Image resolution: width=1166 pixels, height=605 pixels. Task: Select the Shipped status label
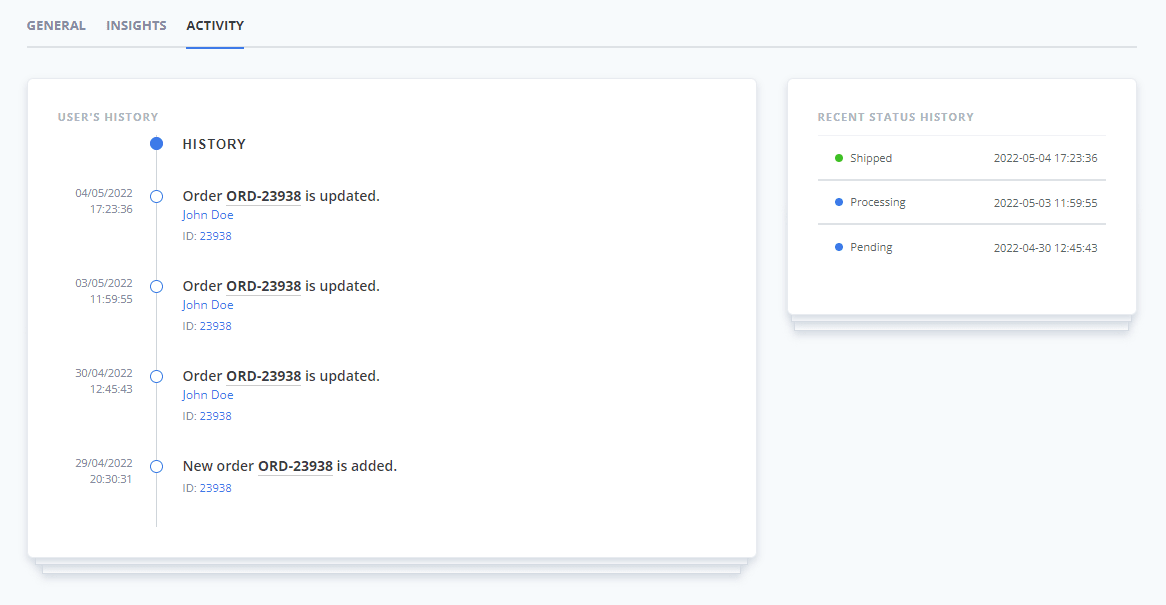[x=871, y=158]
